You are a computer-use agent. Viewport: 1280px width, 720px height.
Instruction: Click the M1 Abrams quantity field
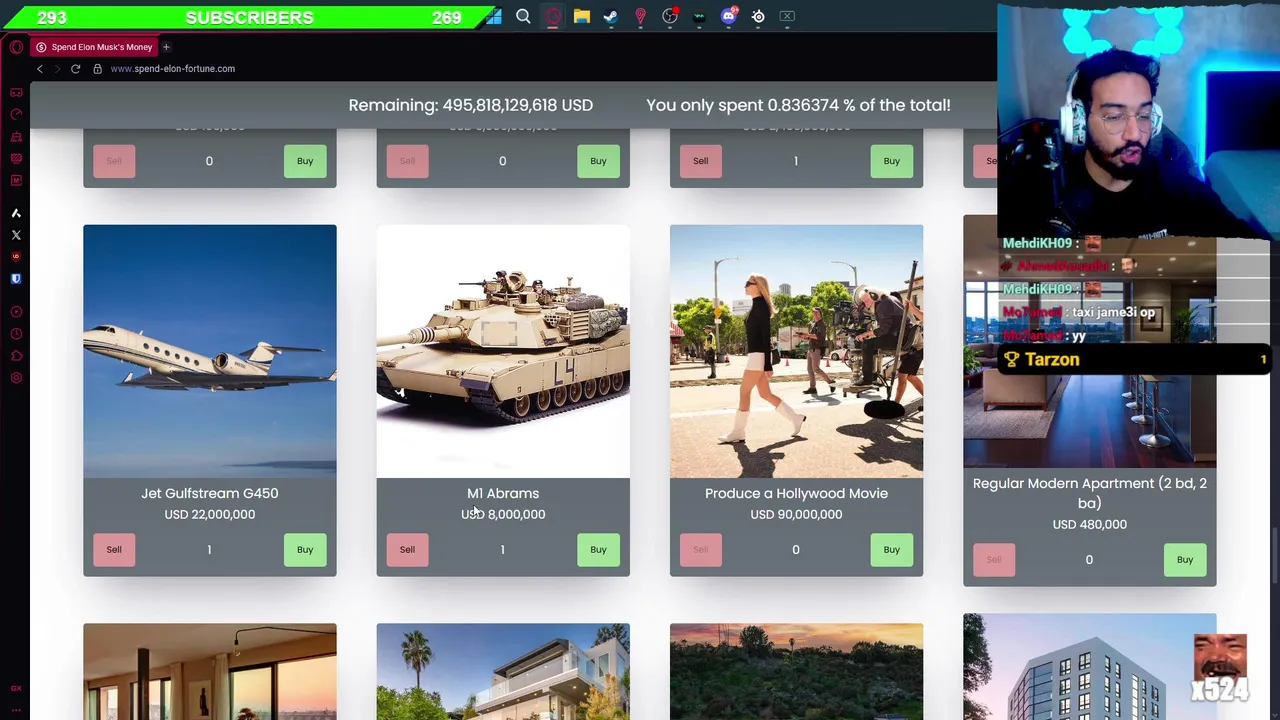(x=502, y=549)
